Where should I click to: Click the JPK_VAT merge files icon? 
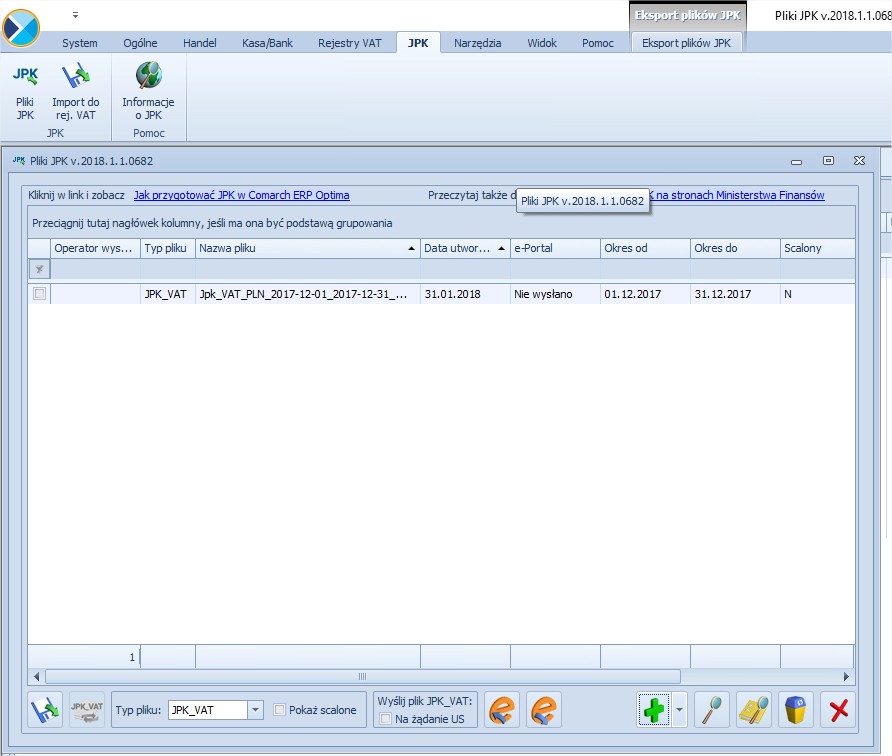87,710
